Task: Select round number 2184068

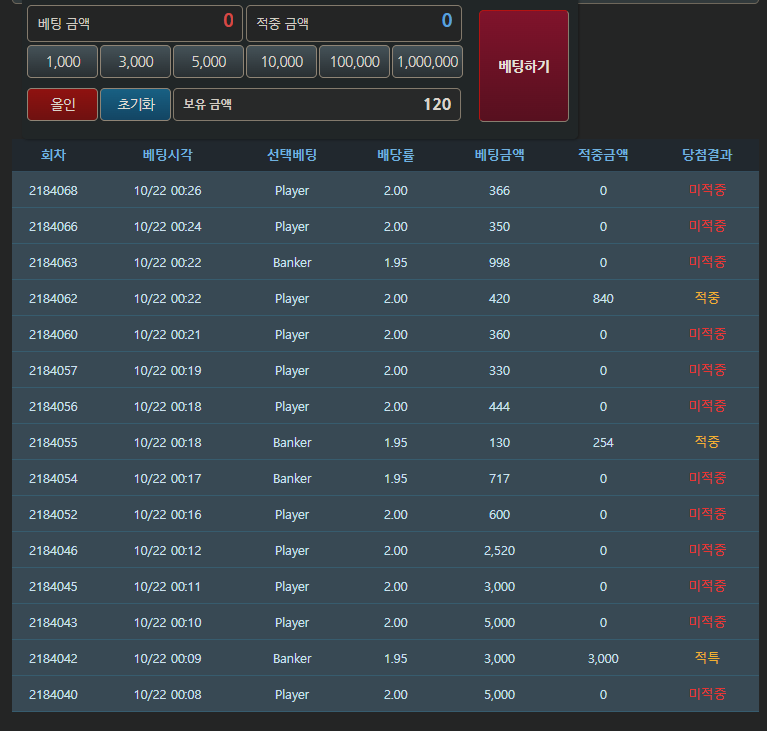Action: [53, 190]
